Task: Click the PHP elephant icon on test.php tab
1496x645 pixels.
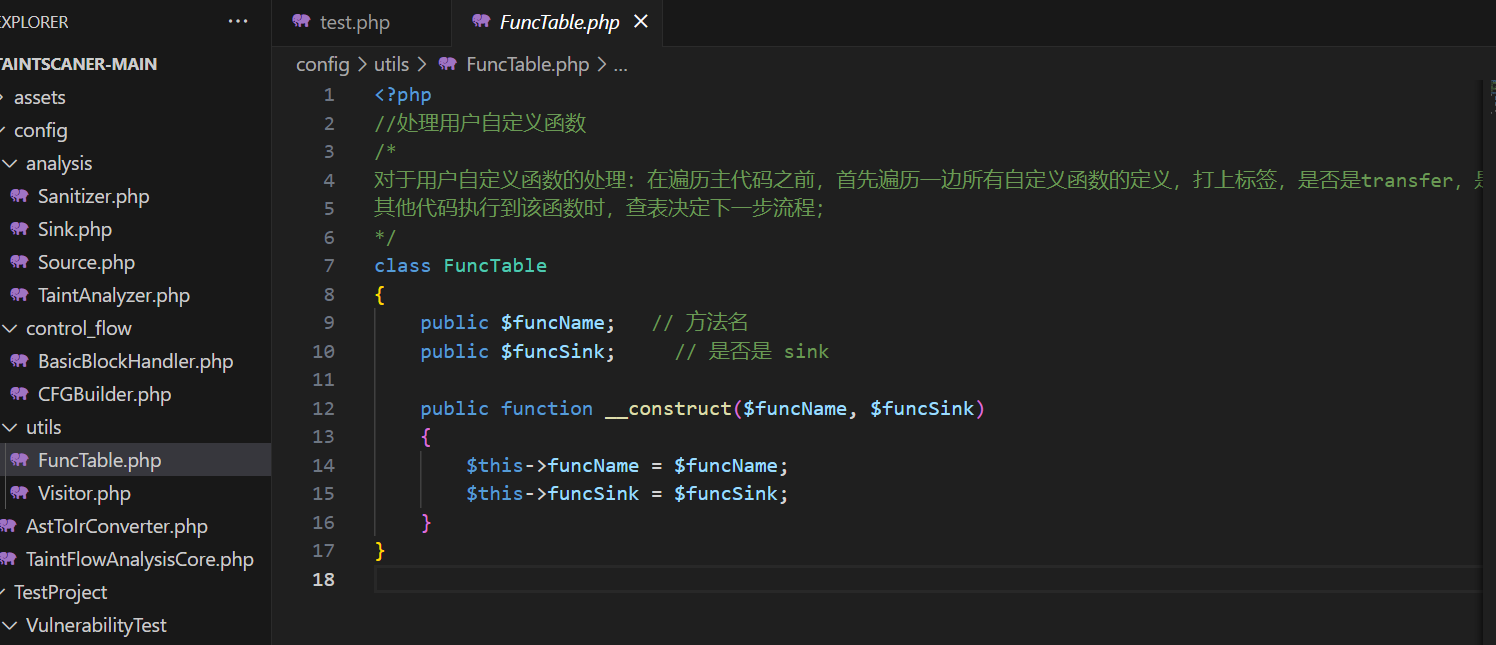Action: tap(301, 21)
